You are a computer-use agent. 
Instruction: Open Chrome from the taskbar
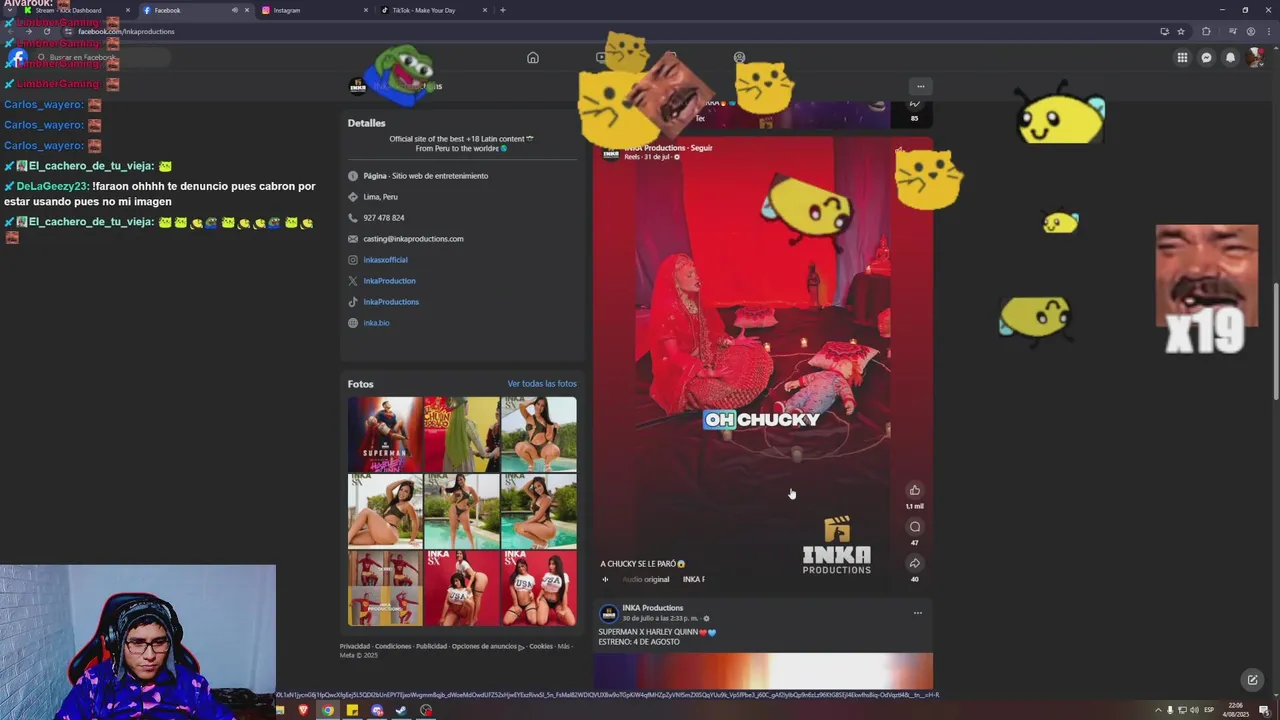pyautogui.click(x=327, y=710)
